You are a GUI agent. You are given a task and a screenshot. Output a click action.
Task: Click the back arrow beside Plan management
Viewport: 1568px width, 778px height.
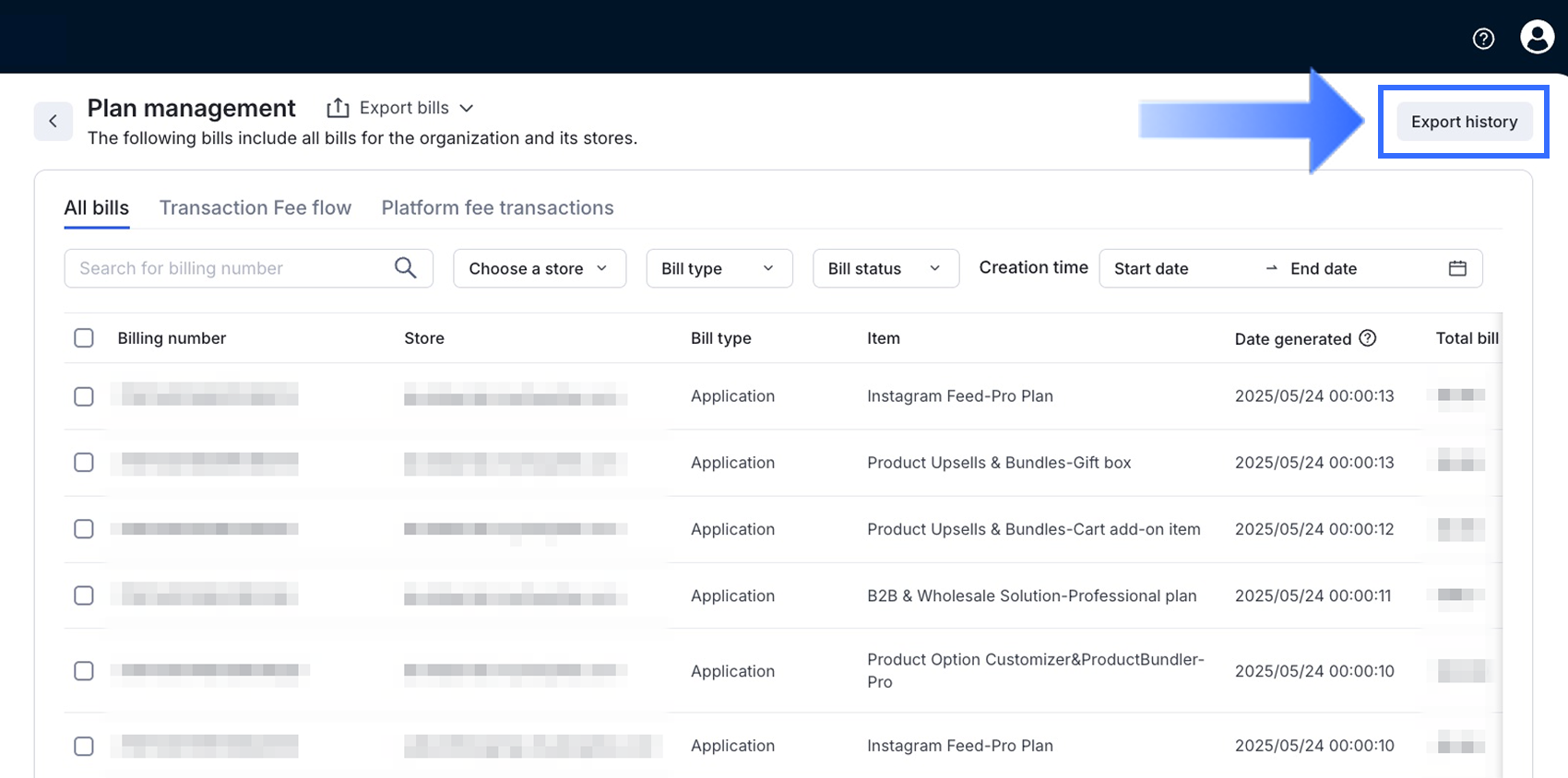coord(53,121)
